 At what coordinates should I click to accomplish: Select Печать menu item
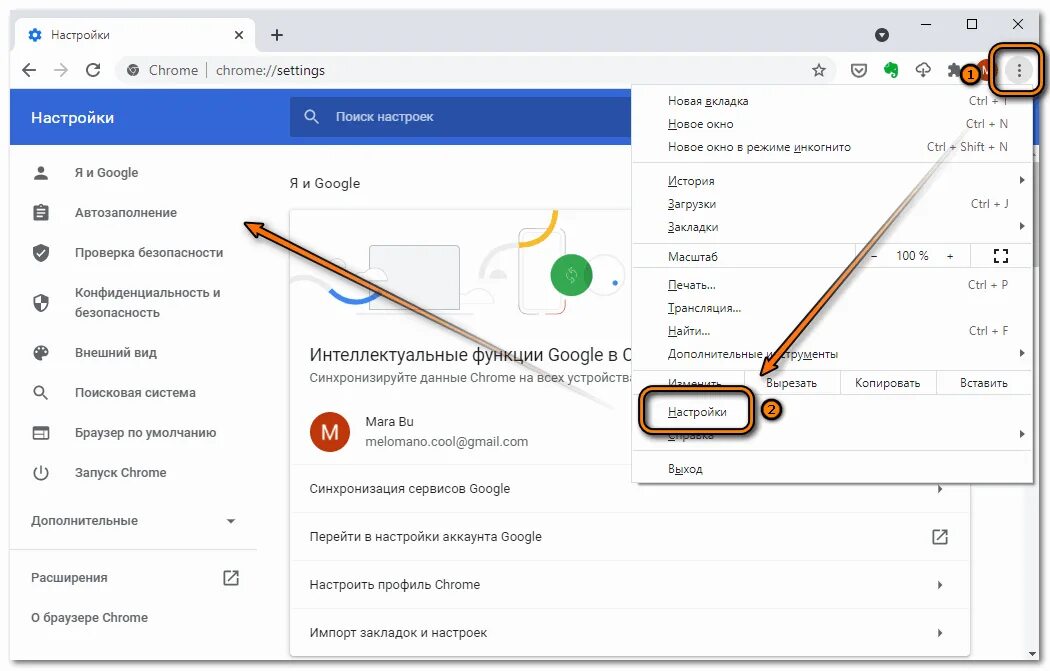click(x=832, y=285)
